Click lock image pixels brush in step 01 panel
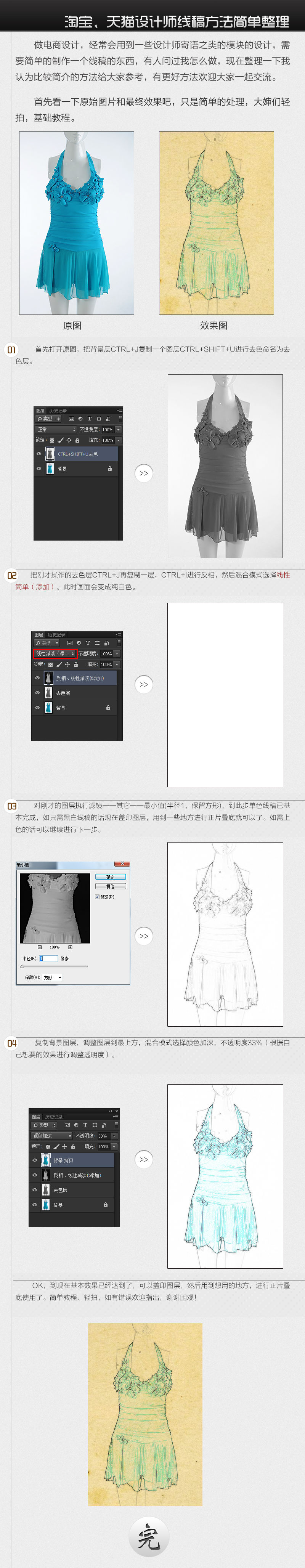305x1568 pixels. tap(60, 440)
